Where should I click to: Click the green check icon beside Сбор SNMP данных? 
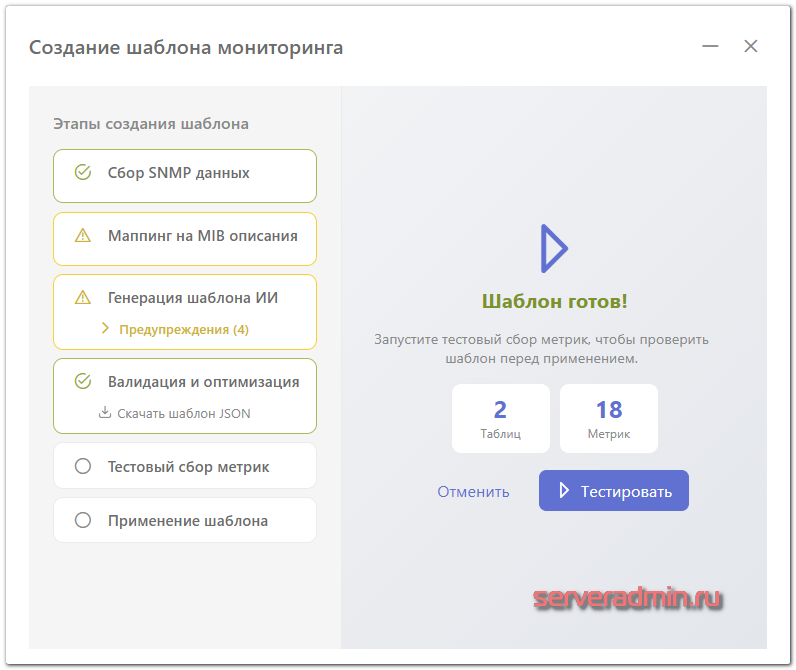[x=83, y=173]
